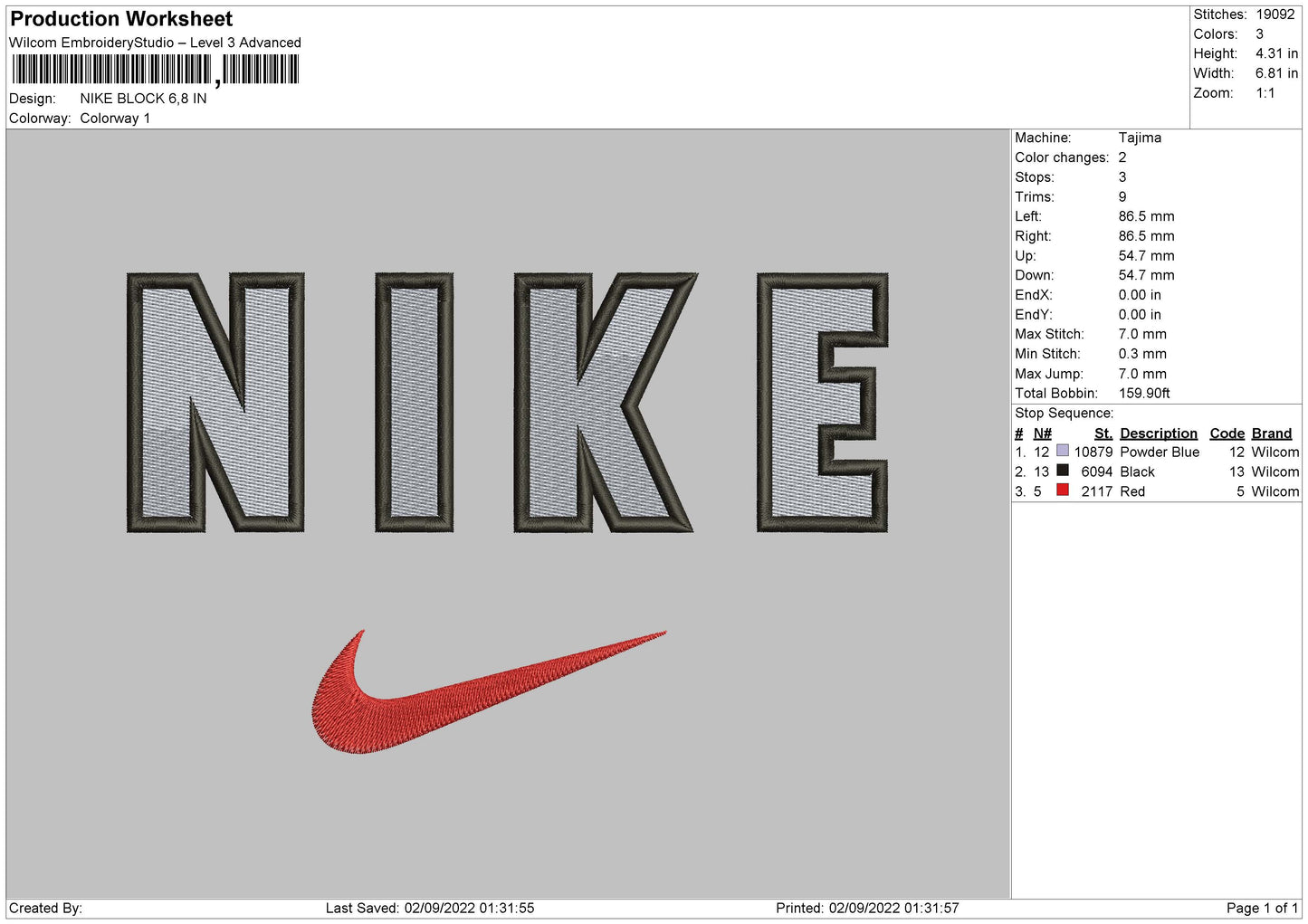
Task: Click the 'Page 1 of 1' indicator
Action: point(1262,908)
